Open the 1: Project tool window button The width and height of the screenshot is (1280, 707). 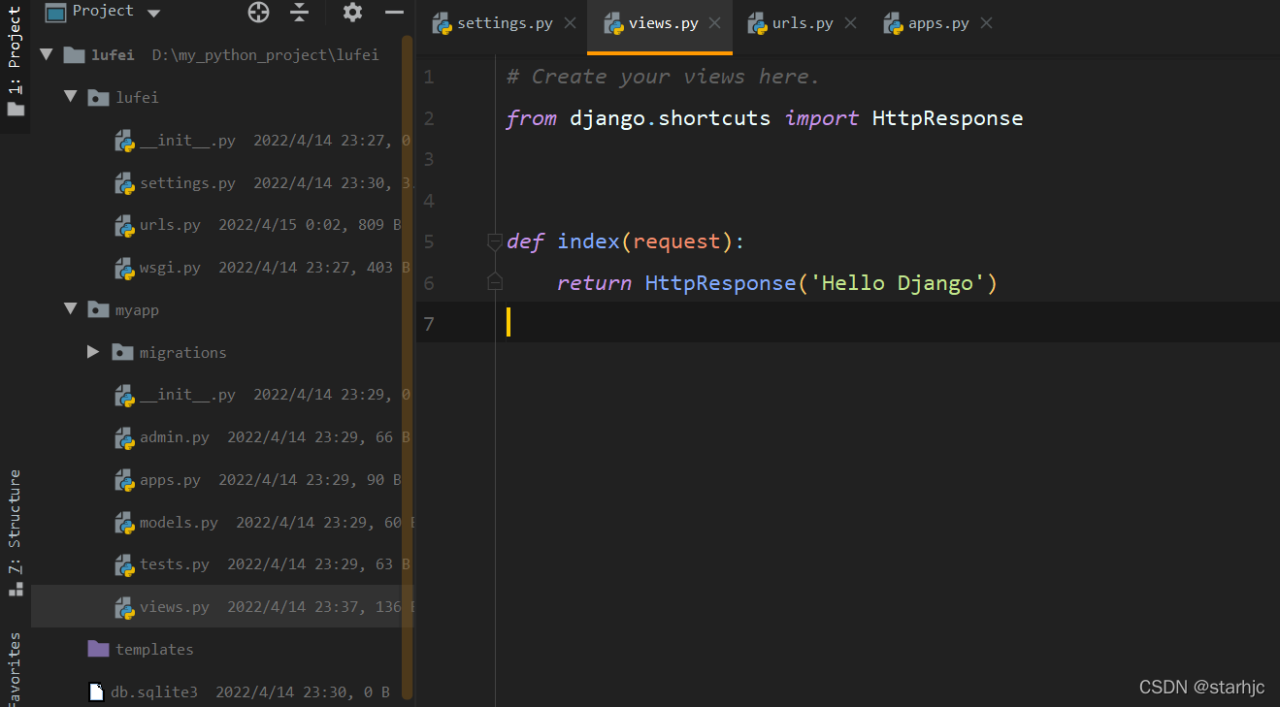pyautogui.click(x=15, y=62)
